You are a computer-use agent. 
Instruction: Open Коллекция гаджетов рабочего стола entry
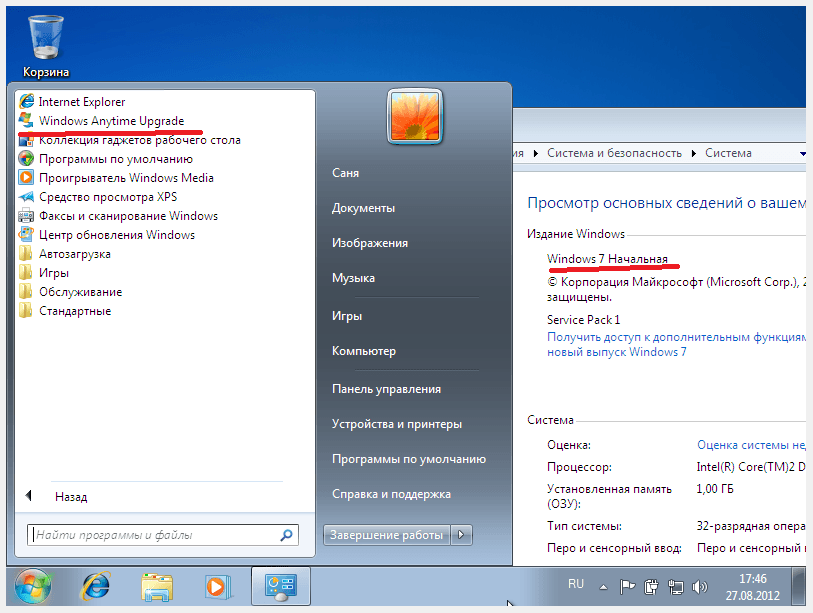140,140
